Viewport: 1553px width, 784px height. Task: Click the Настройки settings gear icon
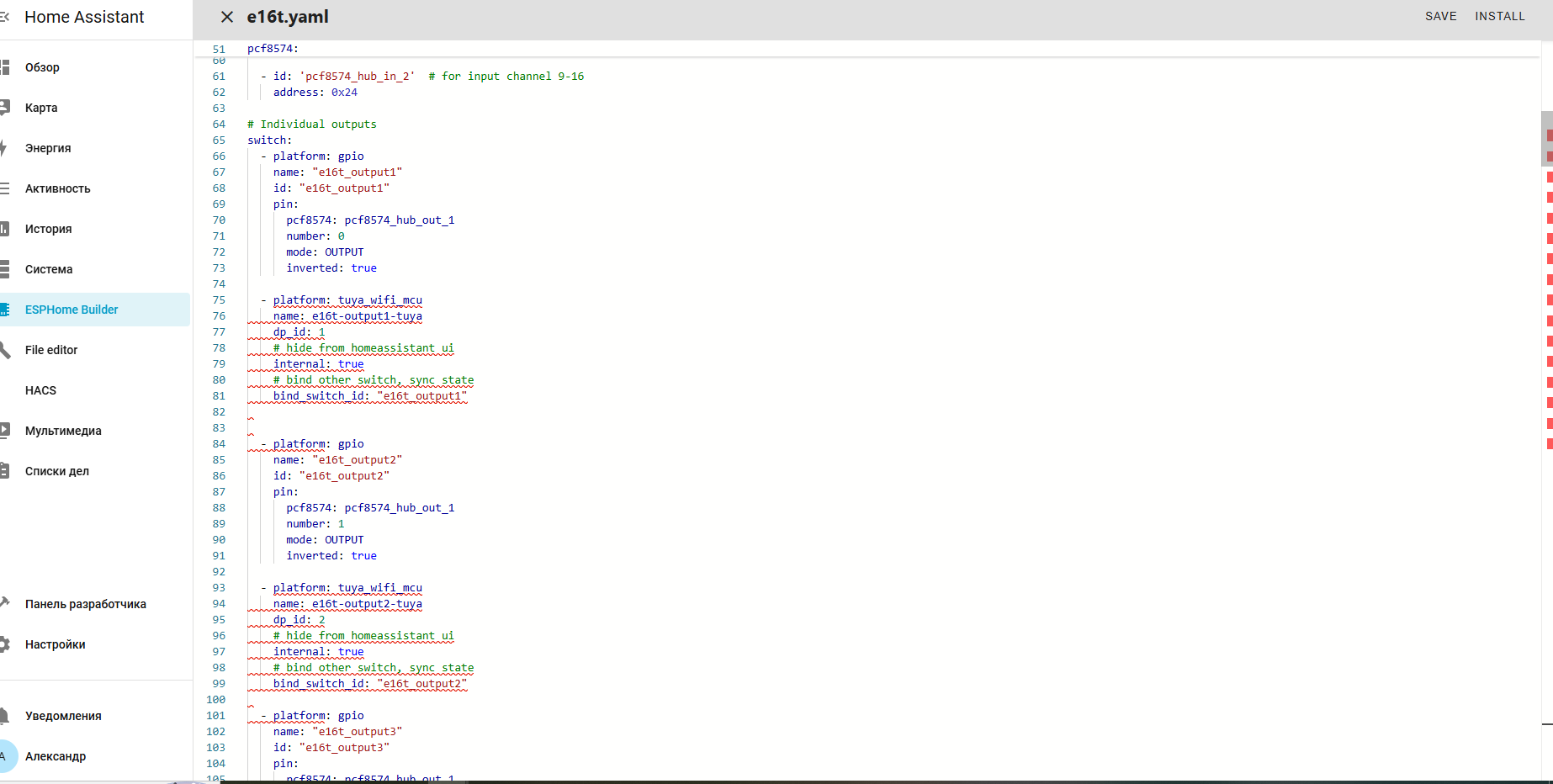(x=5, y=644)
